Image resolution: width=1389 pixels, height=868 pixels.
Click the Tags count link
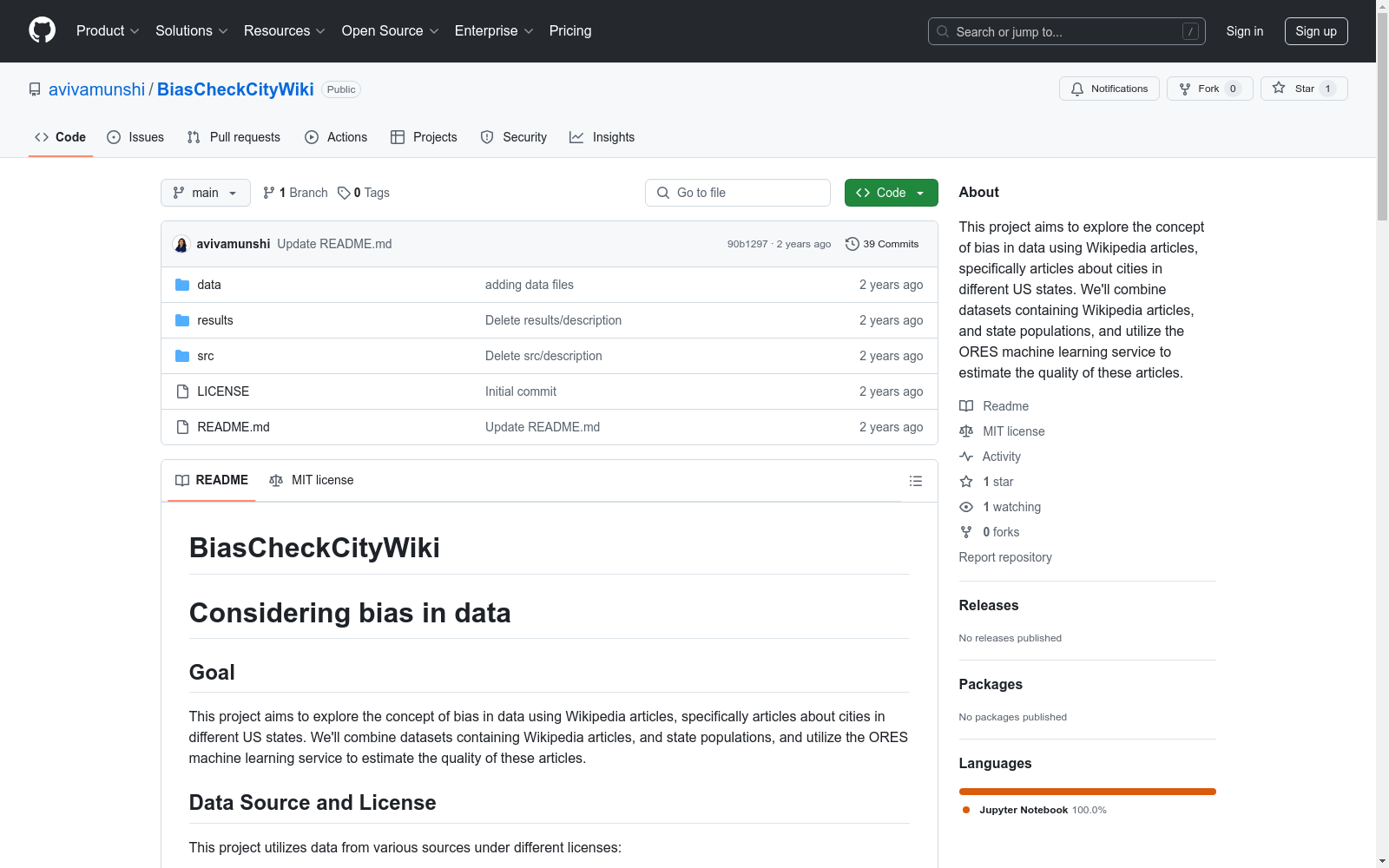pos(364,193)
